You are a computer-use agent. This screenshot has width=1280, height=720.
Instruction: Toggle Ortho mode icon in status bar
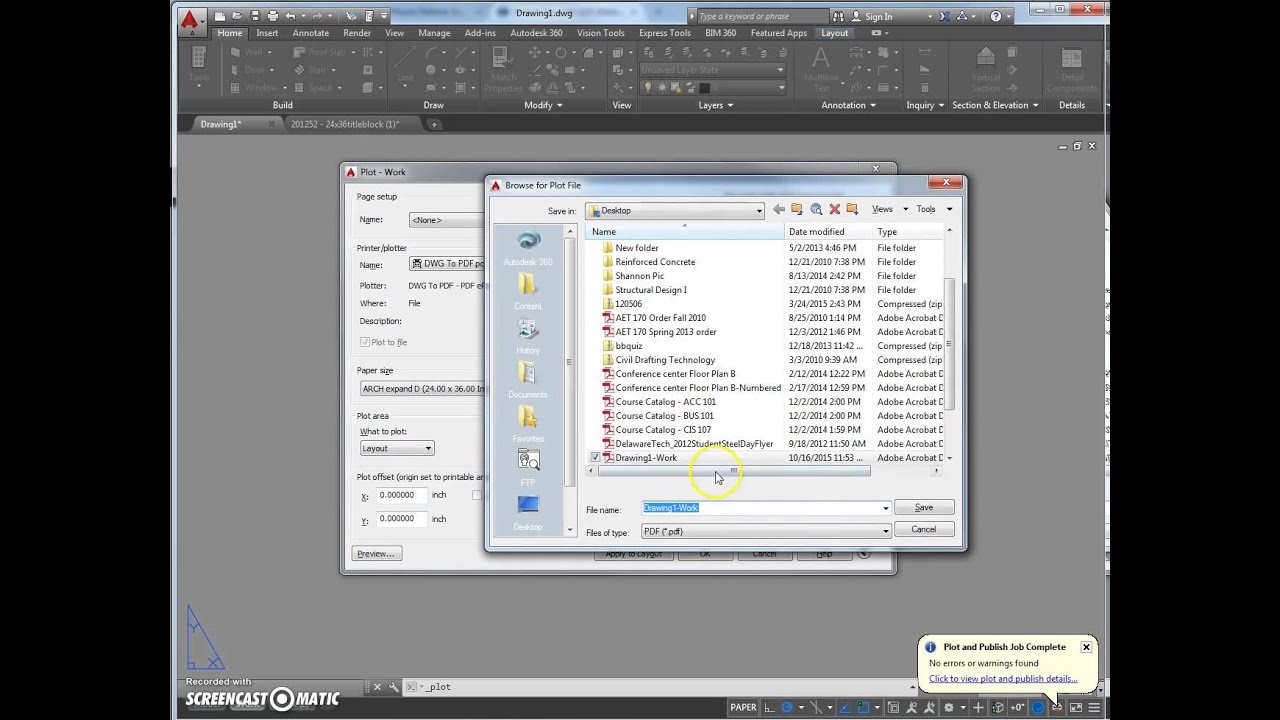[770, 707]
